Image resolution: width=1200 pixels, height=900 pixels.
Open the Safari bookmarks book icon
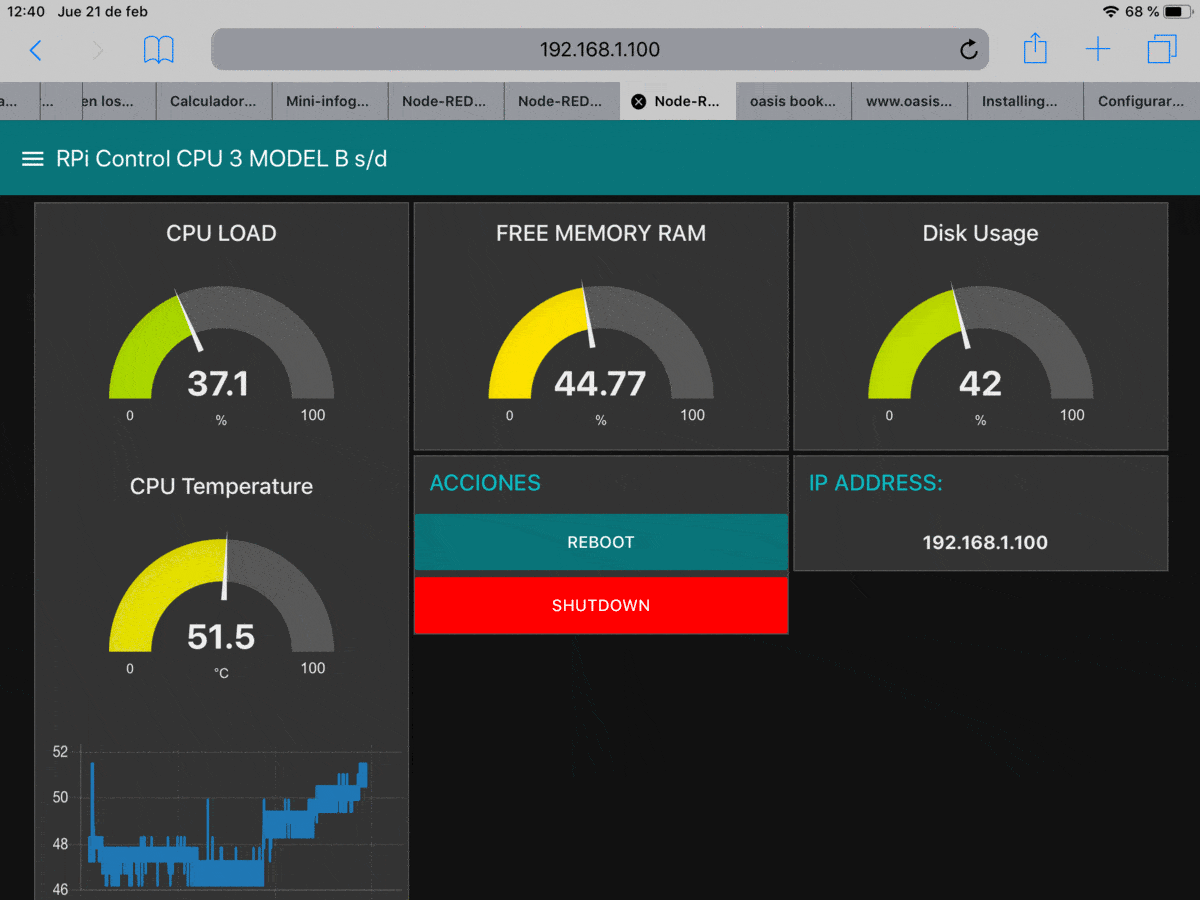click(x=158, y=50)
